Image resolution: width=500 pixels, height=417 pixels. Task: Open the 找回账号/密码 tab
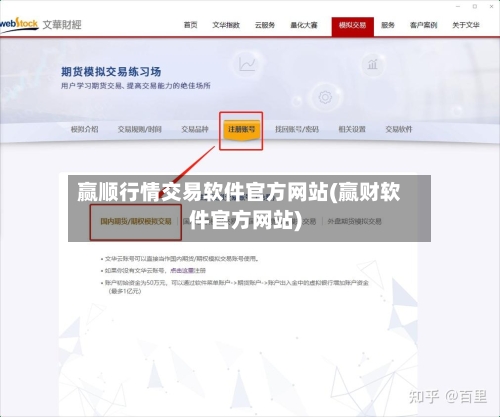coord(297,129)
